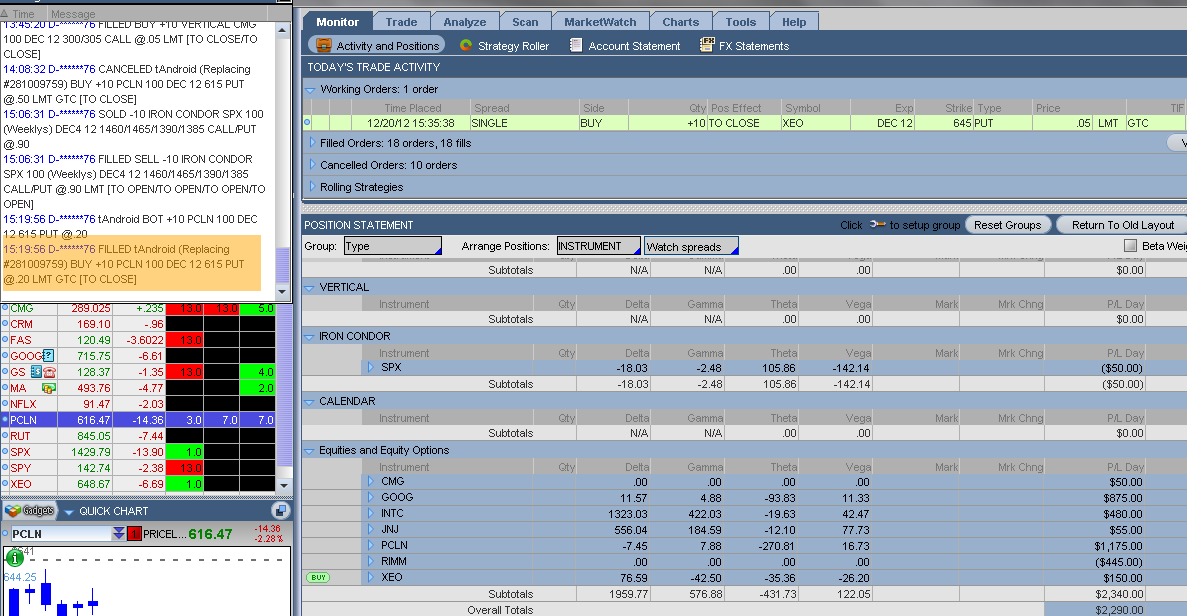Enable the Beta Weighting checkbox

point(1131,246)
